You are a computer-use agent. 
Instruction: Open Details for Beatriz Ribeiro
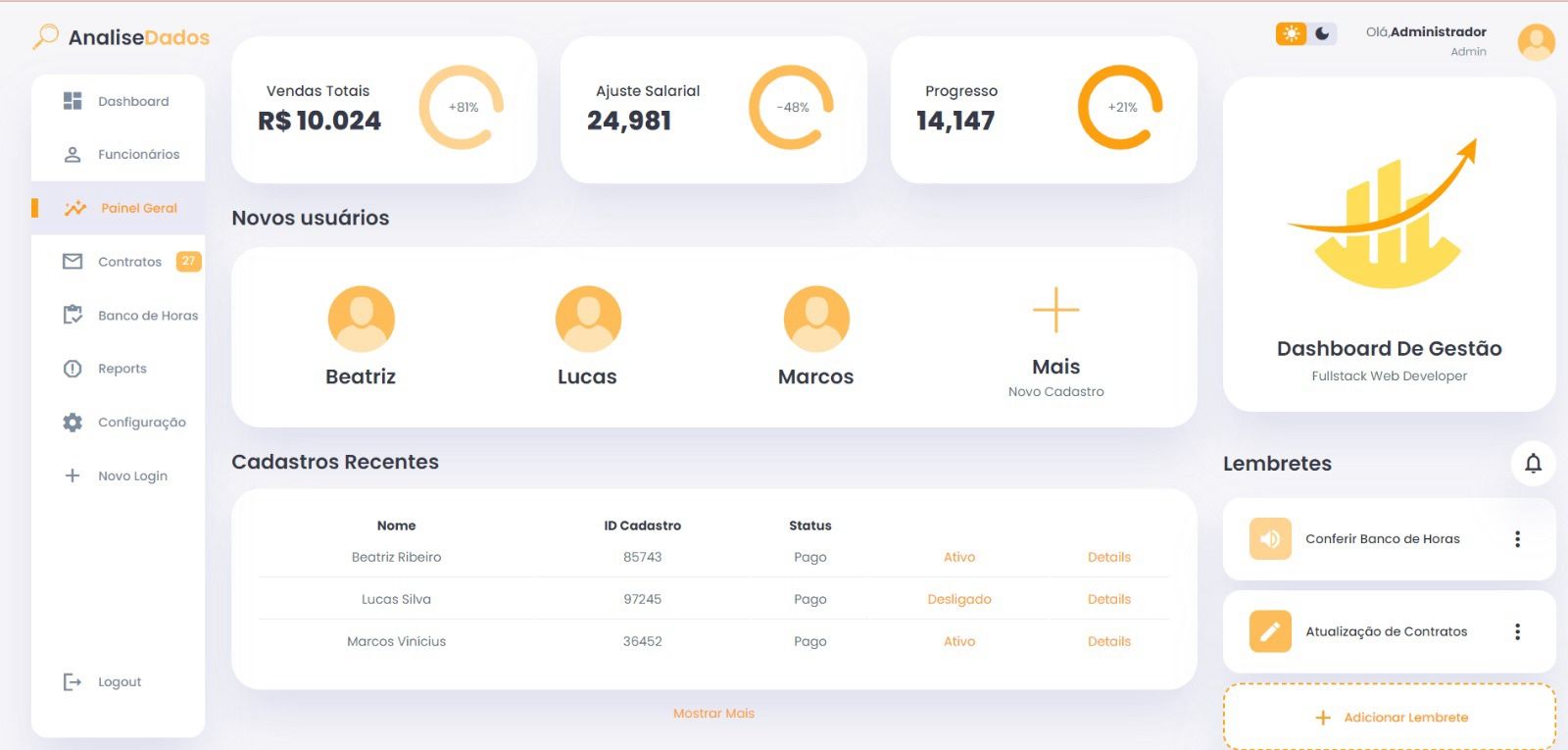click(x=1109, y=557)
